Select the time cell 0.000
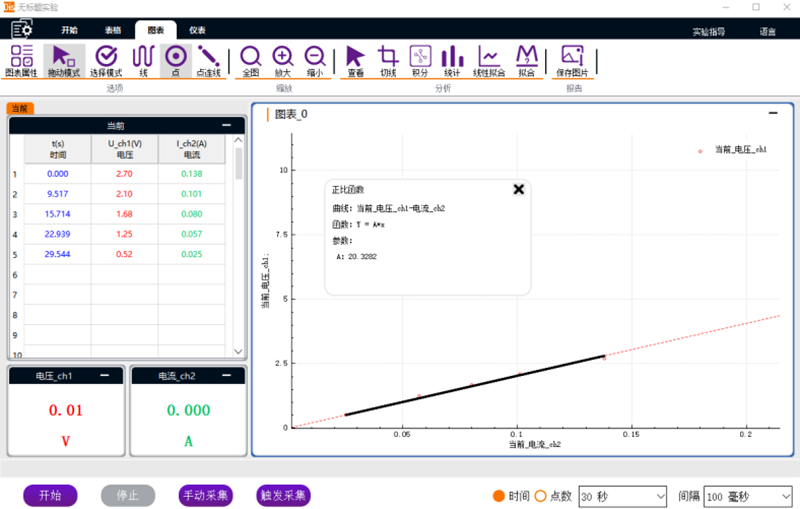This screenshot has width=800, height=509. 58,174
